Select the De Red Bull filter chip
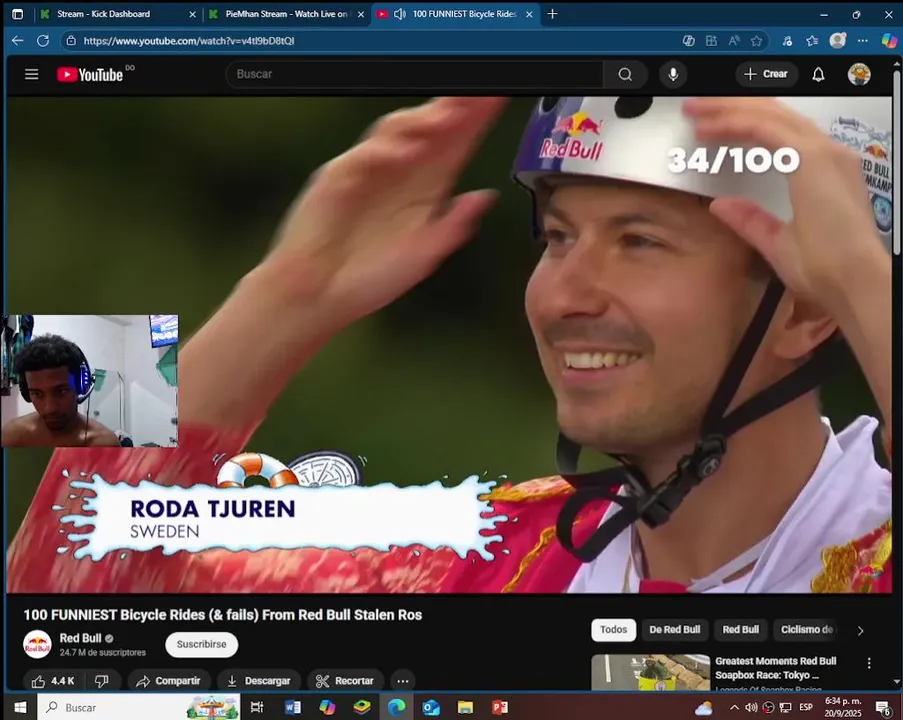 (x=675, y=630)
